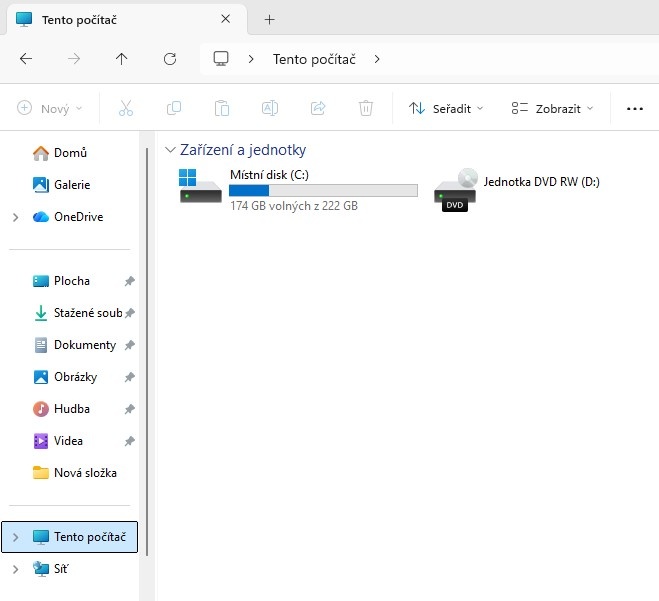
Task: Open Domů in the sidebar
Action: pos(70,153)
